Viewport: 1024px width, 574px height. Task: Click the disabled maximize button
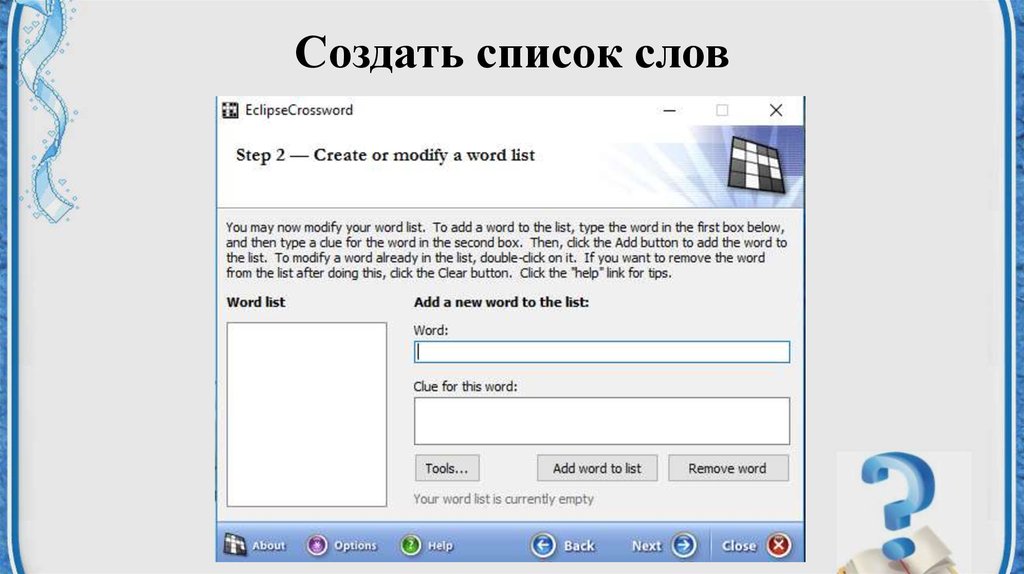722,110
